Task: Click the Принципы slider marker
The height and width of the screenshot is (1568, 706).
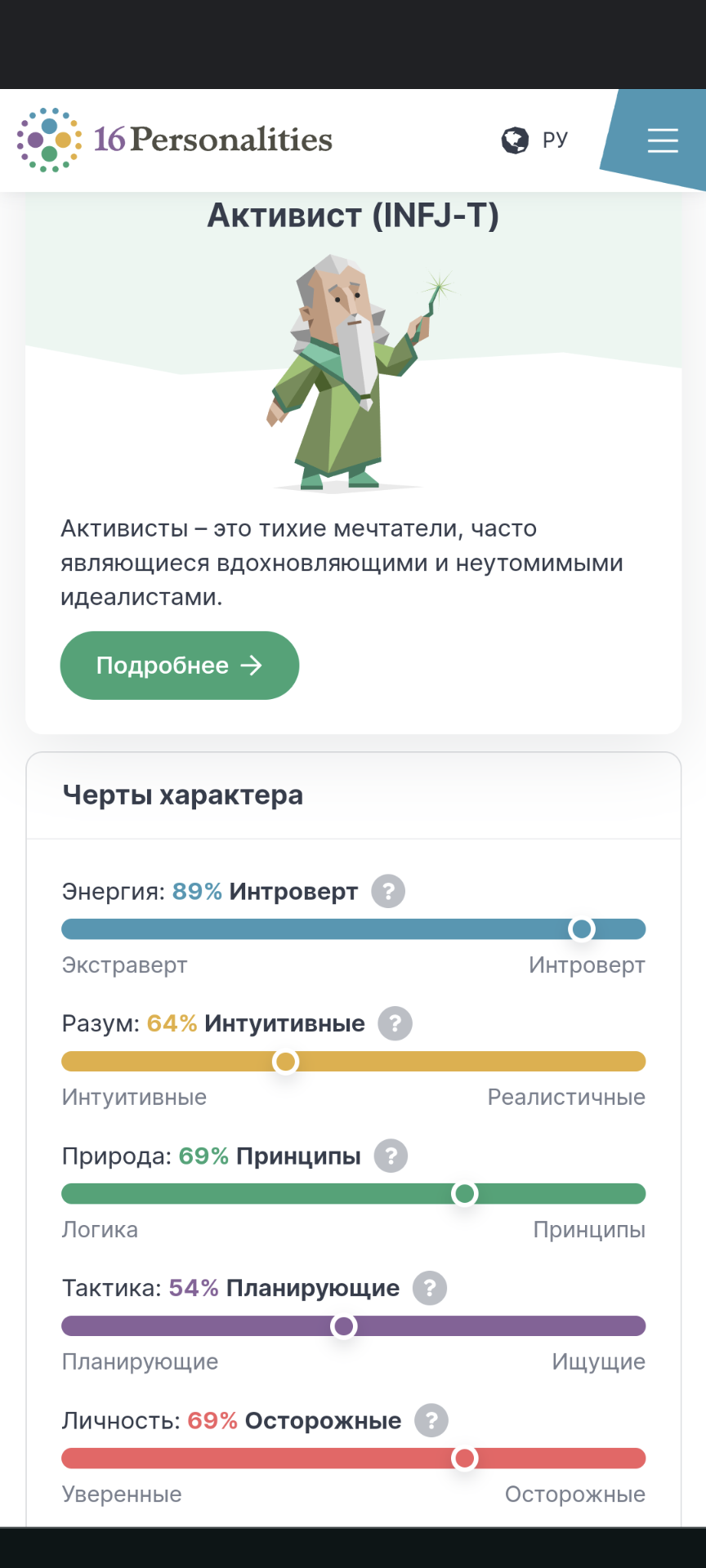Action: click(464, 1193)
